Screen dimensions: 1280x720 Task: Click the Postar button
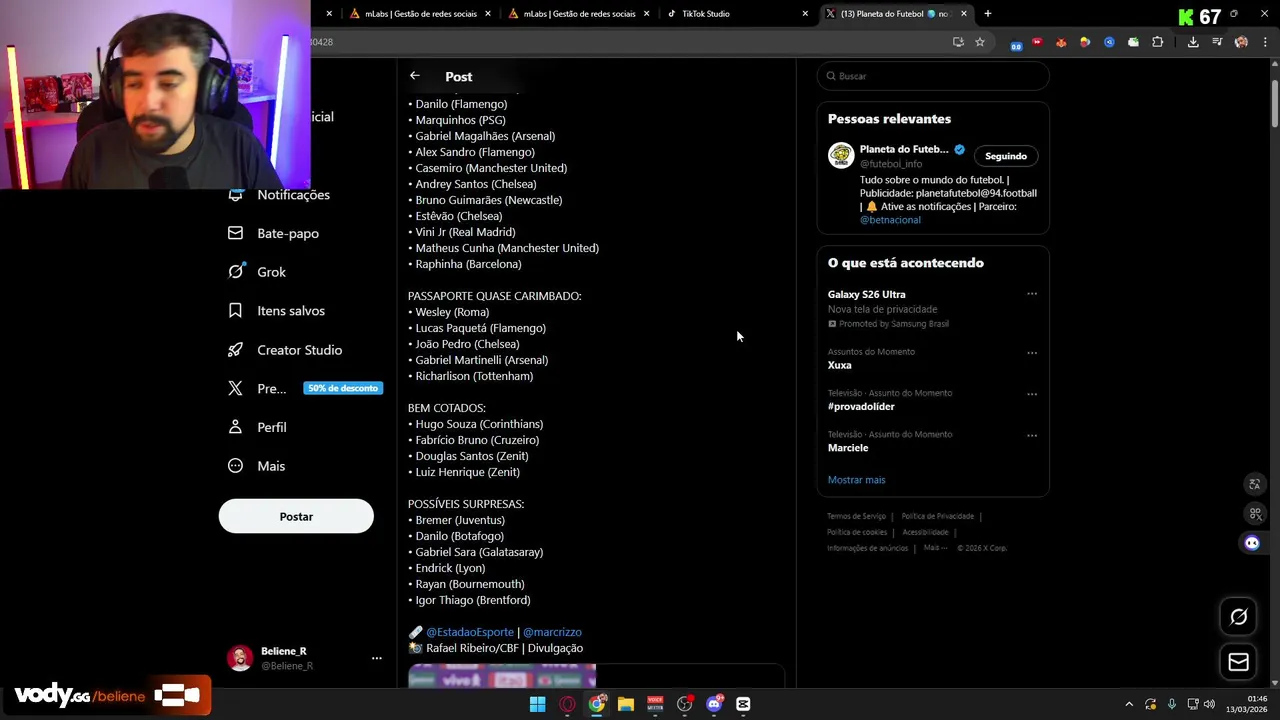(x=296, y=517)
